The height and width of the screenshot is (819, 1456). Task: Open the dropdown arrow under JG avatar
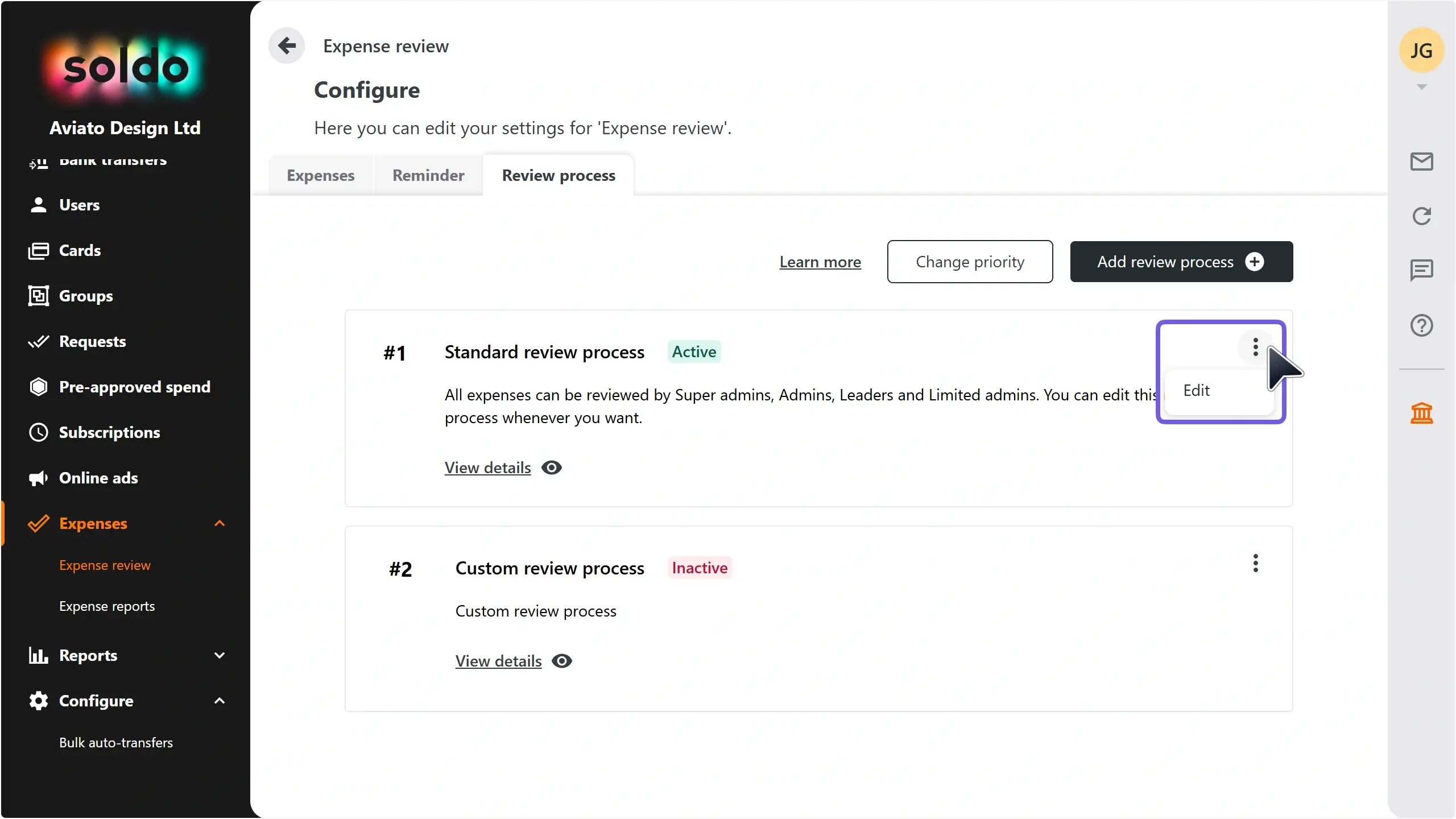click(x=1421, y=87)
